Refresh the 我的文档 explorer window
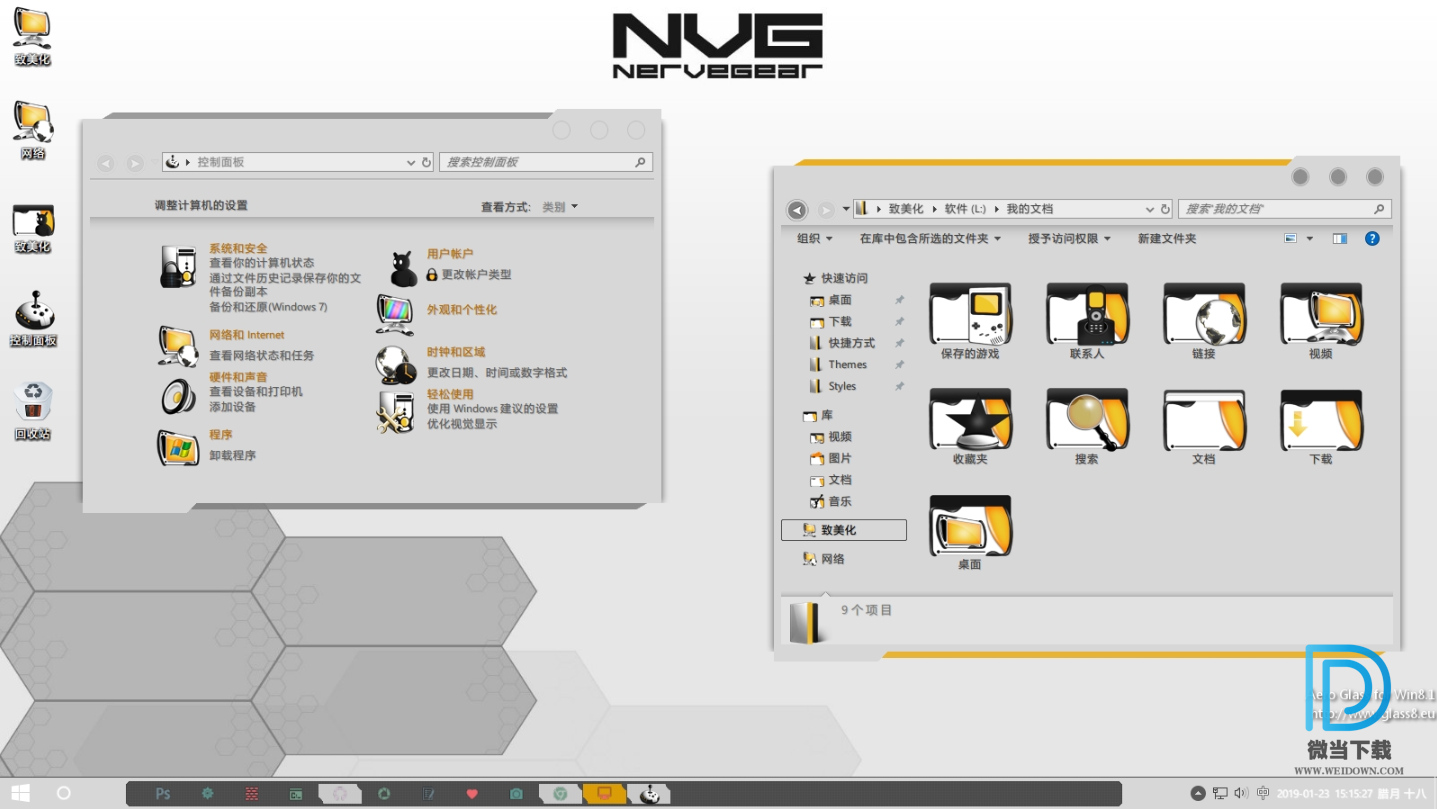Screen dimensions: 1437x809 tap(1165, 209)
